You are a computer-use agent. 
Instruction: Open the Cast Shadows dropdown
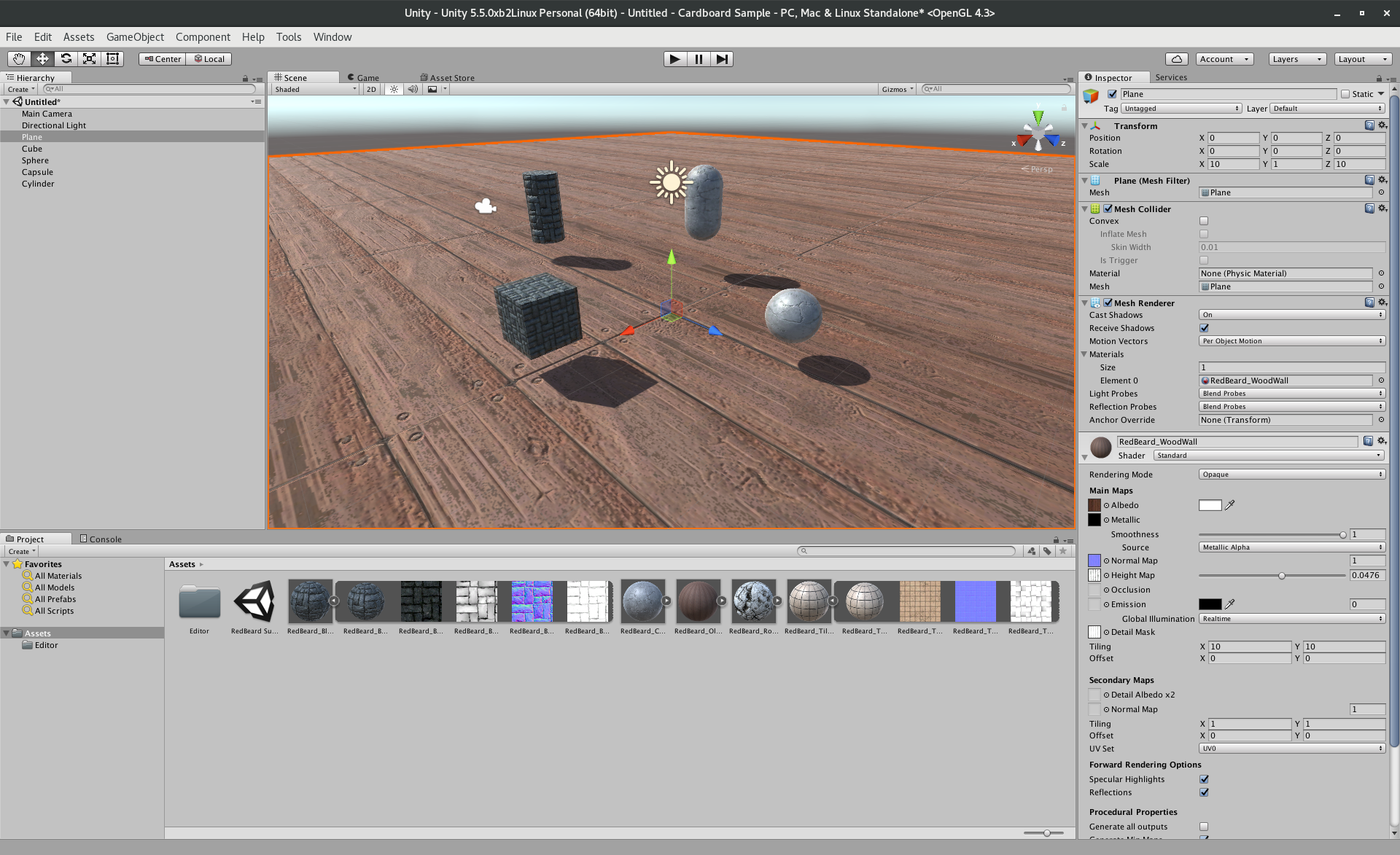1291,315
